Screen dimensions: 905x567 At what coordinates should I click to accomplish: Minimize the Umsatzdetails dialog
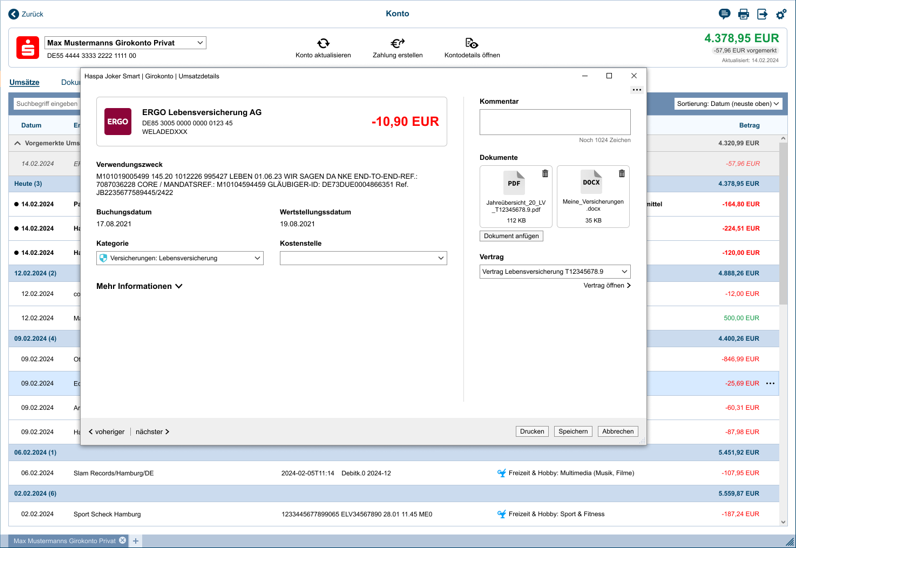pyautogui.click(x=585, y=76)
